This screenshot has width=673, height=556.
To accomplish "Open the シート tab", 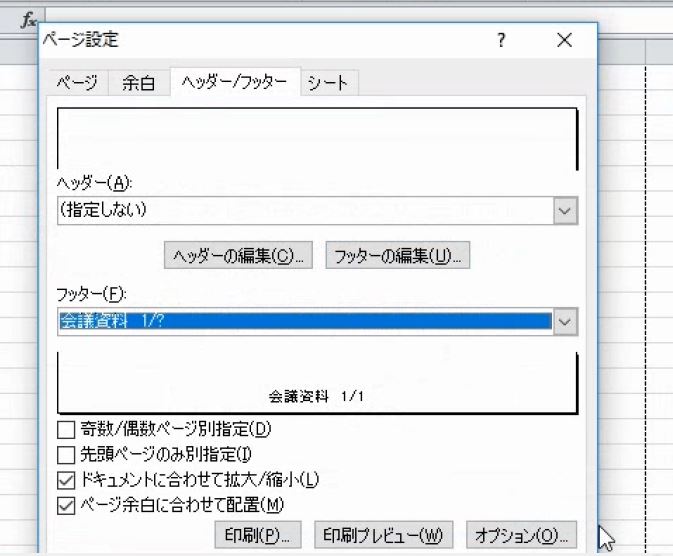I will coord(328,82).
